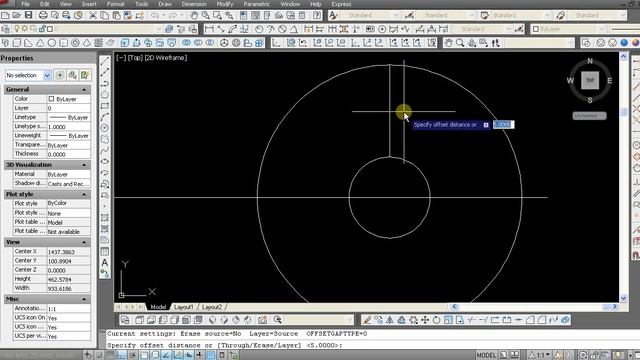Open the Parametric menu
The width and height of the screenshot is (640, 360).
(257, 4)
